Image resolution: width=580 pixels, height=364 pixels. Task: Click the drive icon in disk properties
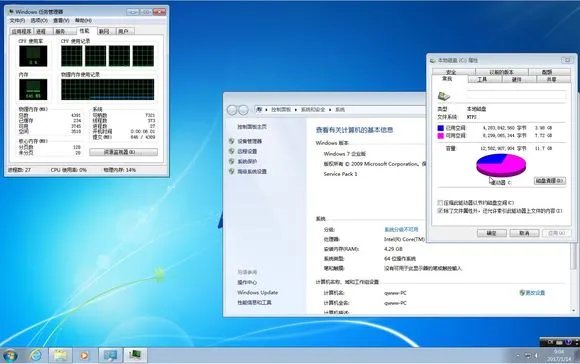tap(444, 96)
